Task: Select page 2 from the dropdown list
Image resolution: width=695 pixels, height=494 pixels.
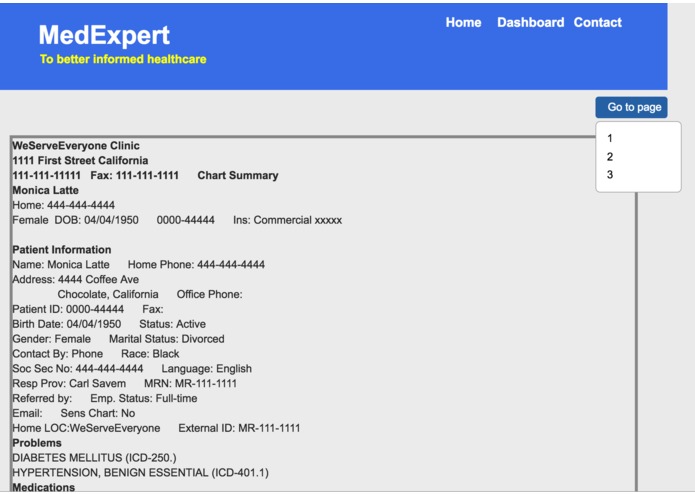Action: (610, 156)
